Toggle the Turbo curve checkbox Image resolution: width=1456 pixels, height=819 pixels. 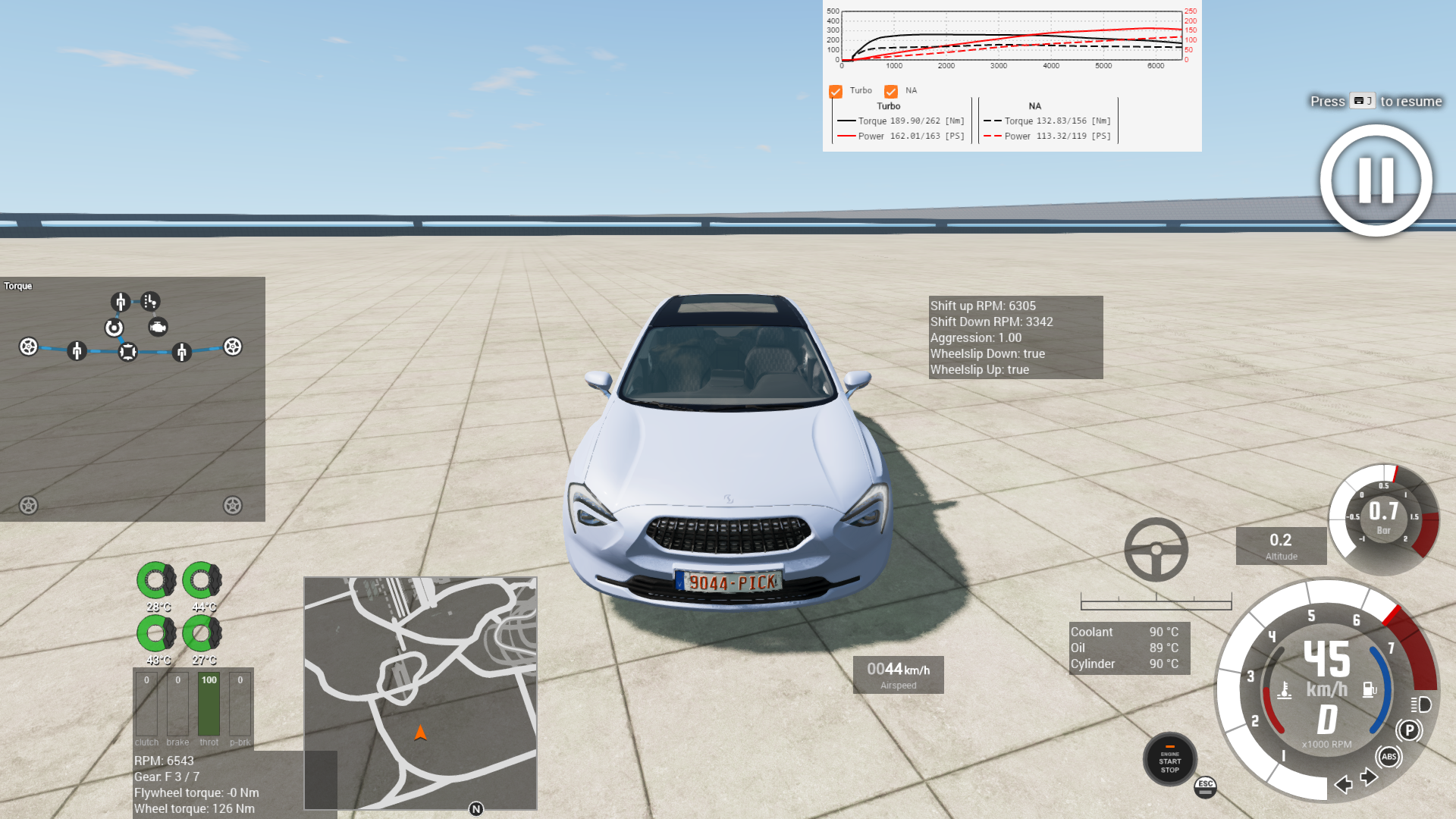836,91
